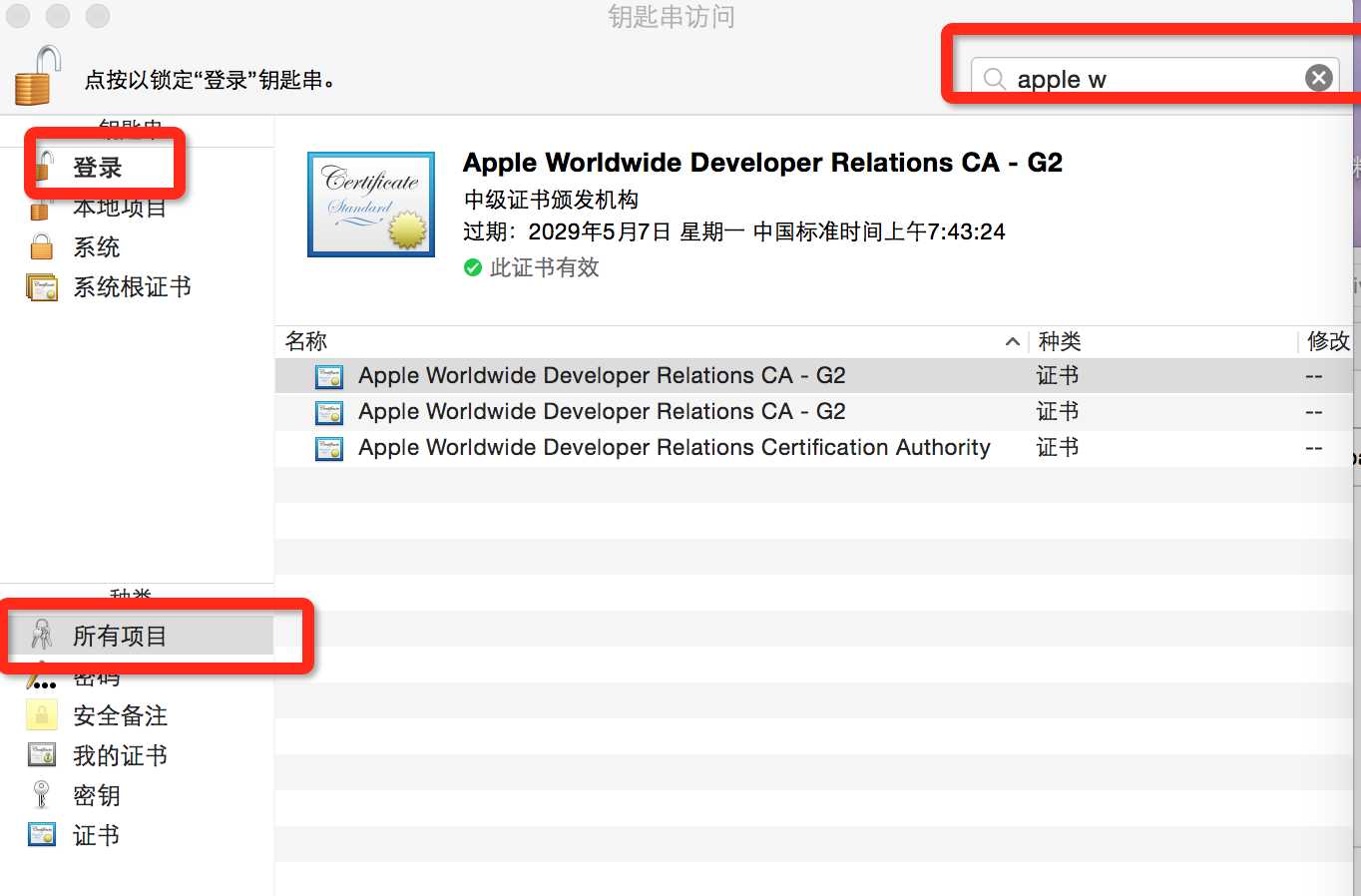Image resolution: width=1361 pixels, height=896 pixels.
Task: Select the 登录 keychain
Action: pos(98,168)
